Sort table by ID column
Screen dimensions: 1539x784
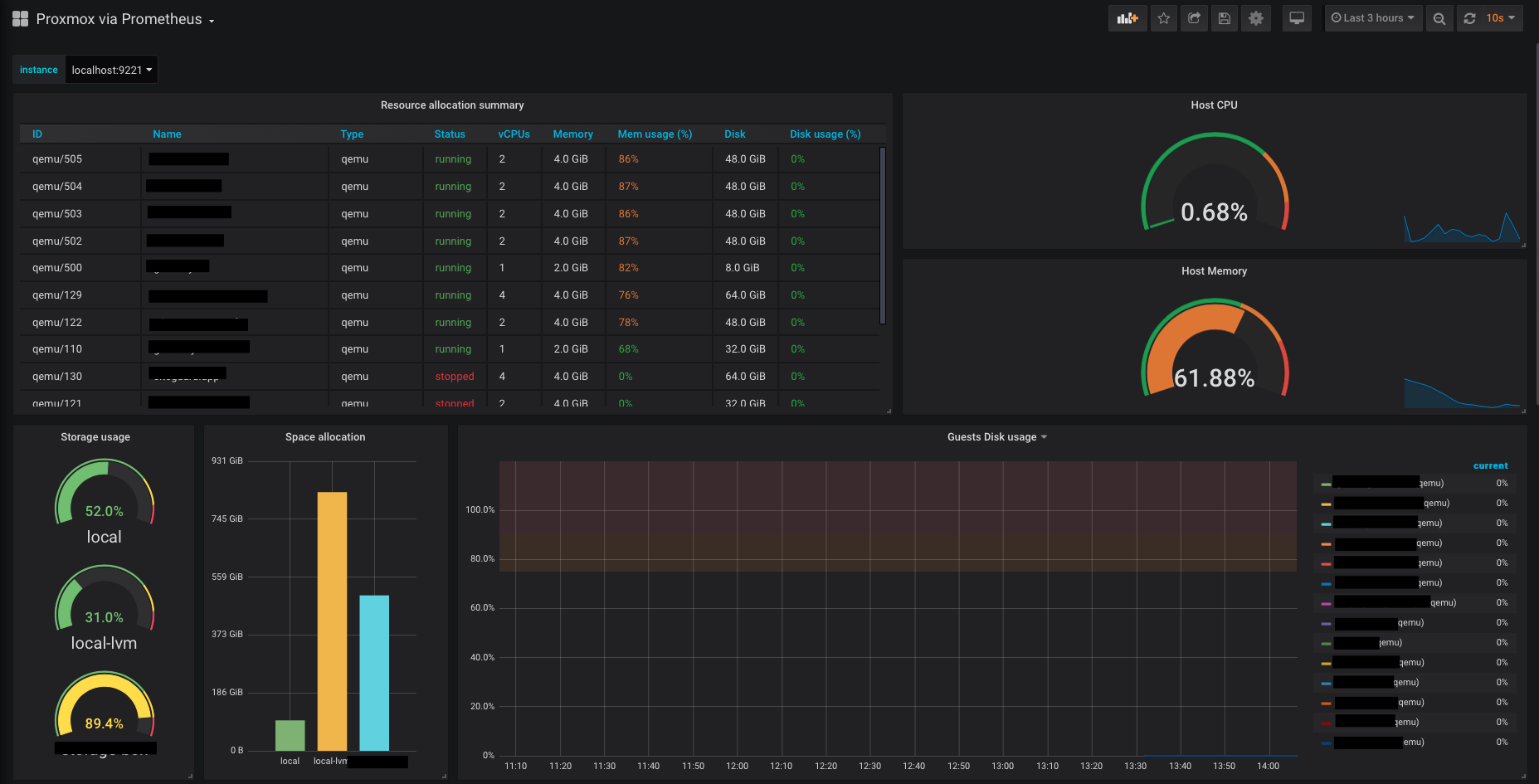(37, 134)
